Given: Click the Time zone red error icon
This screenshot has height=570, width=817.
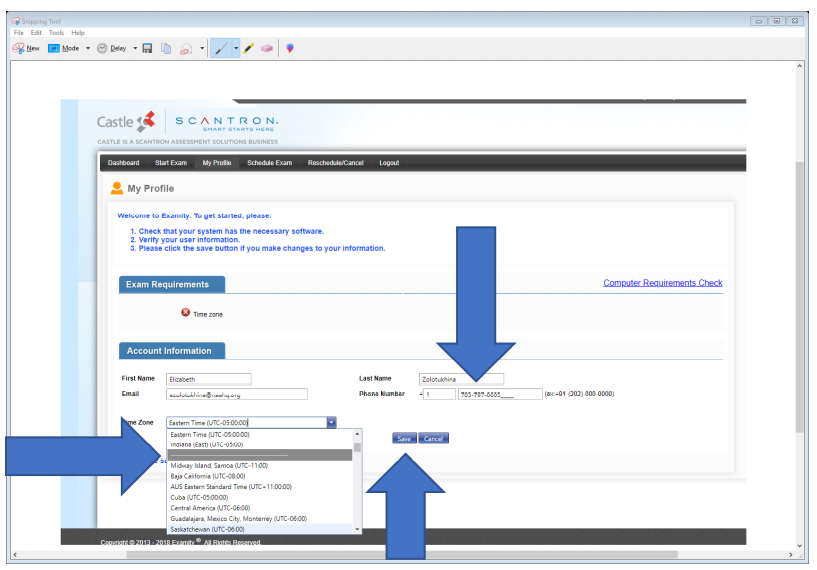Looking at the screenshot, I should point(185,313).
